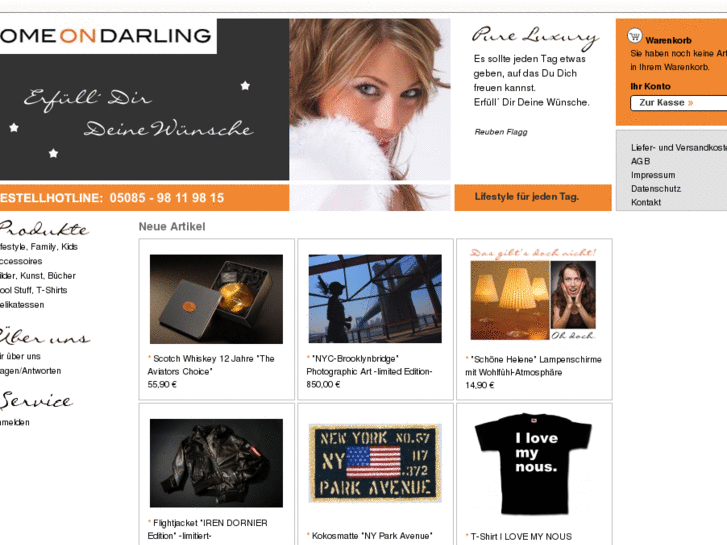Open the Scotch Whiskey product thumbnail

(216, 299)
